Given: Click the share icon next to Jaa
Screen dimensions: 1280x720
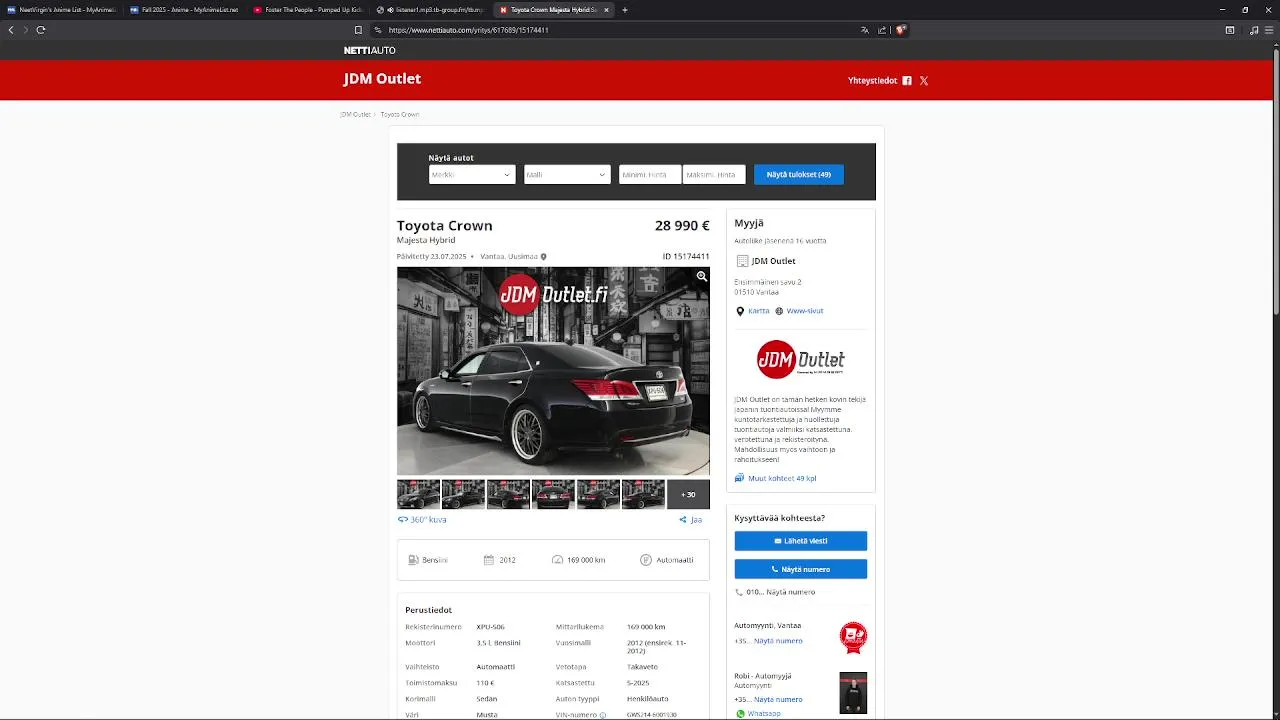Looking at the screenshot, I should (683, 520).
